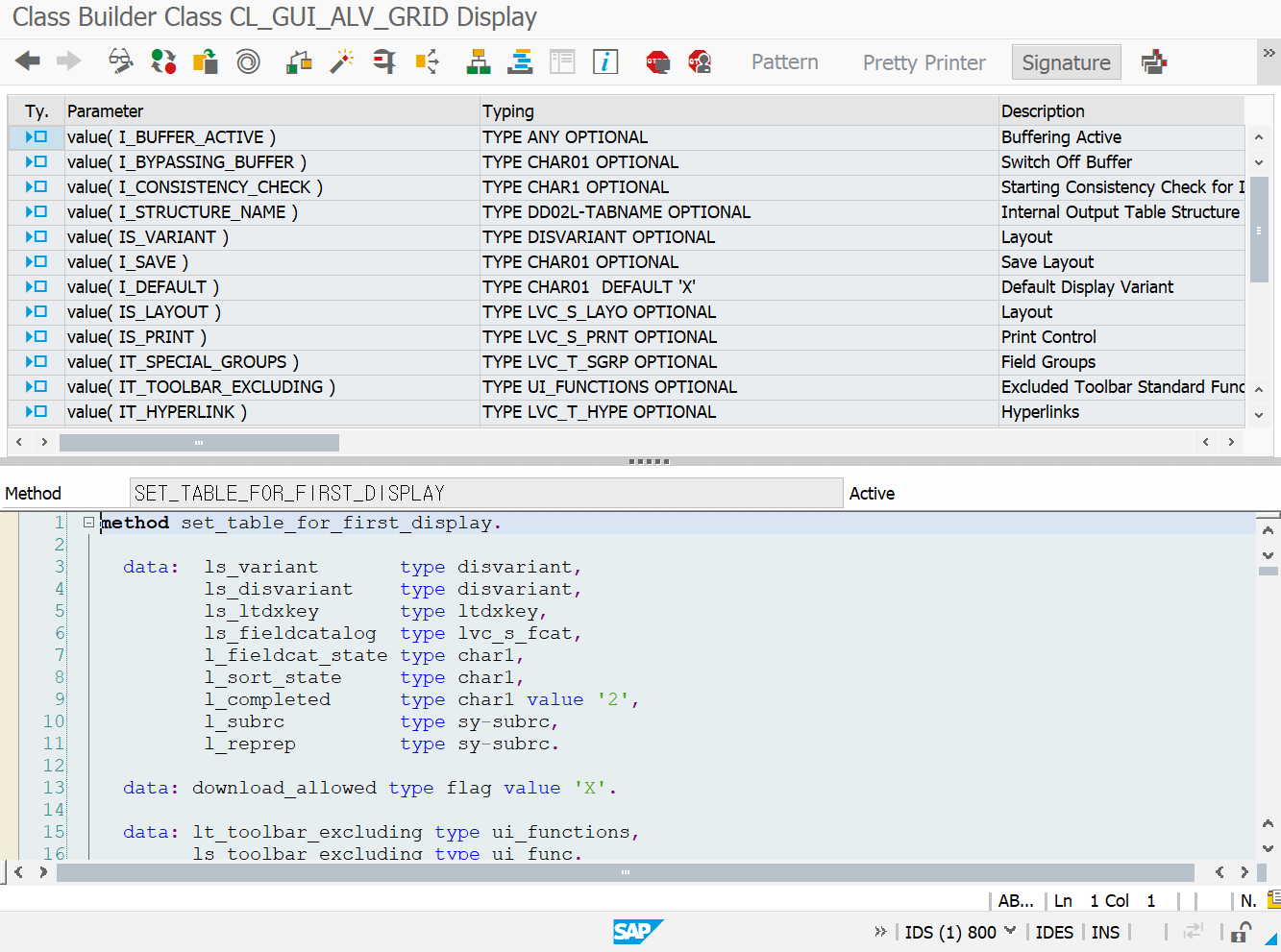Click the splitter grip between signature and editor
1281x952 pixels.
[x=649, y=461]
